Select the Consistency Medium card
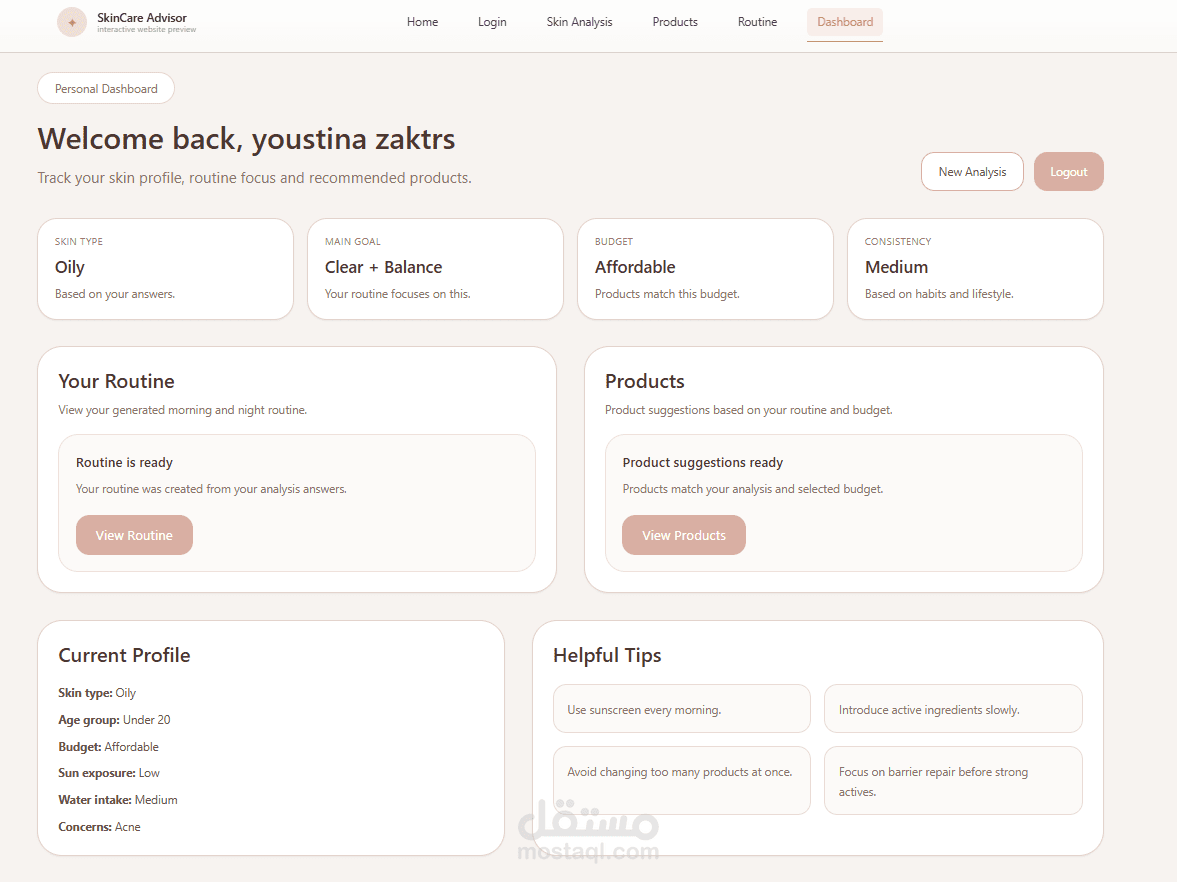This screenshot has height=882, width=1177. coord(975,269)
